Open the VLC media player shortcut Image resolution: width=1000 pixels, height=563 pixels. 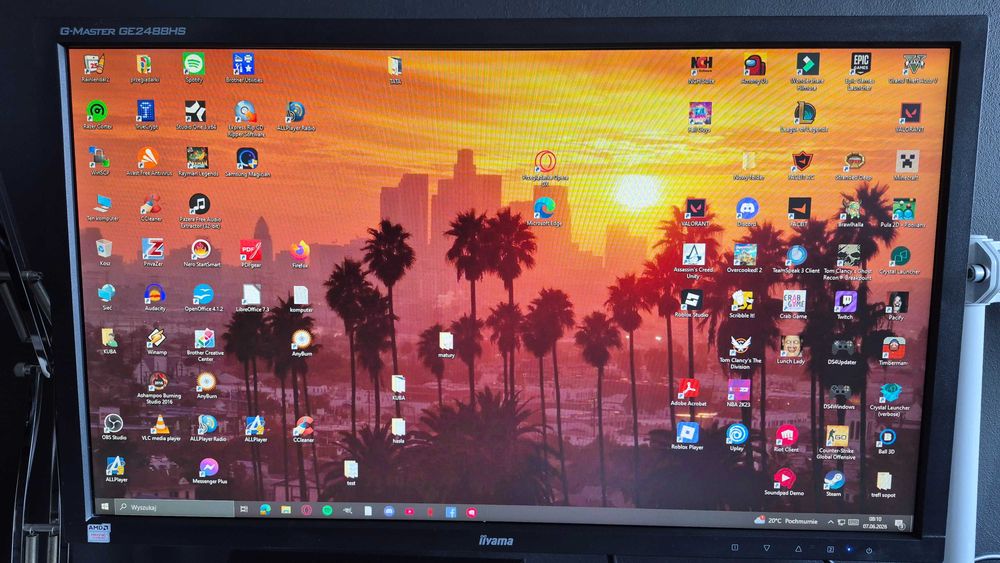tap(160, 428)
